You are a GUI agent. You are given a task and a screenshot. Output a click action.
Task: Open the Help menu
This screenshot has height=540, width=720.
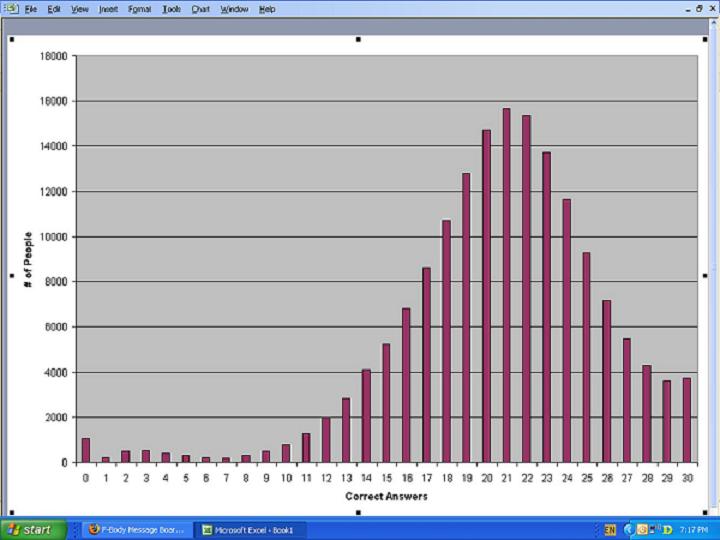pyautogui.click(x=267, y=9)
